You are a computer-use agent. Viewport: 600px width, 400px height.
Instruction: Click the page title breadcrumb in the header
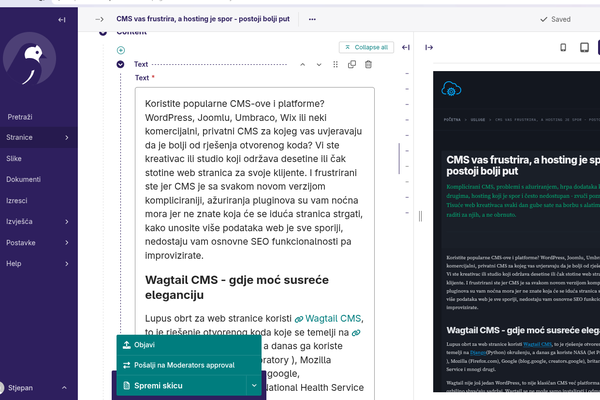[203, 19]
